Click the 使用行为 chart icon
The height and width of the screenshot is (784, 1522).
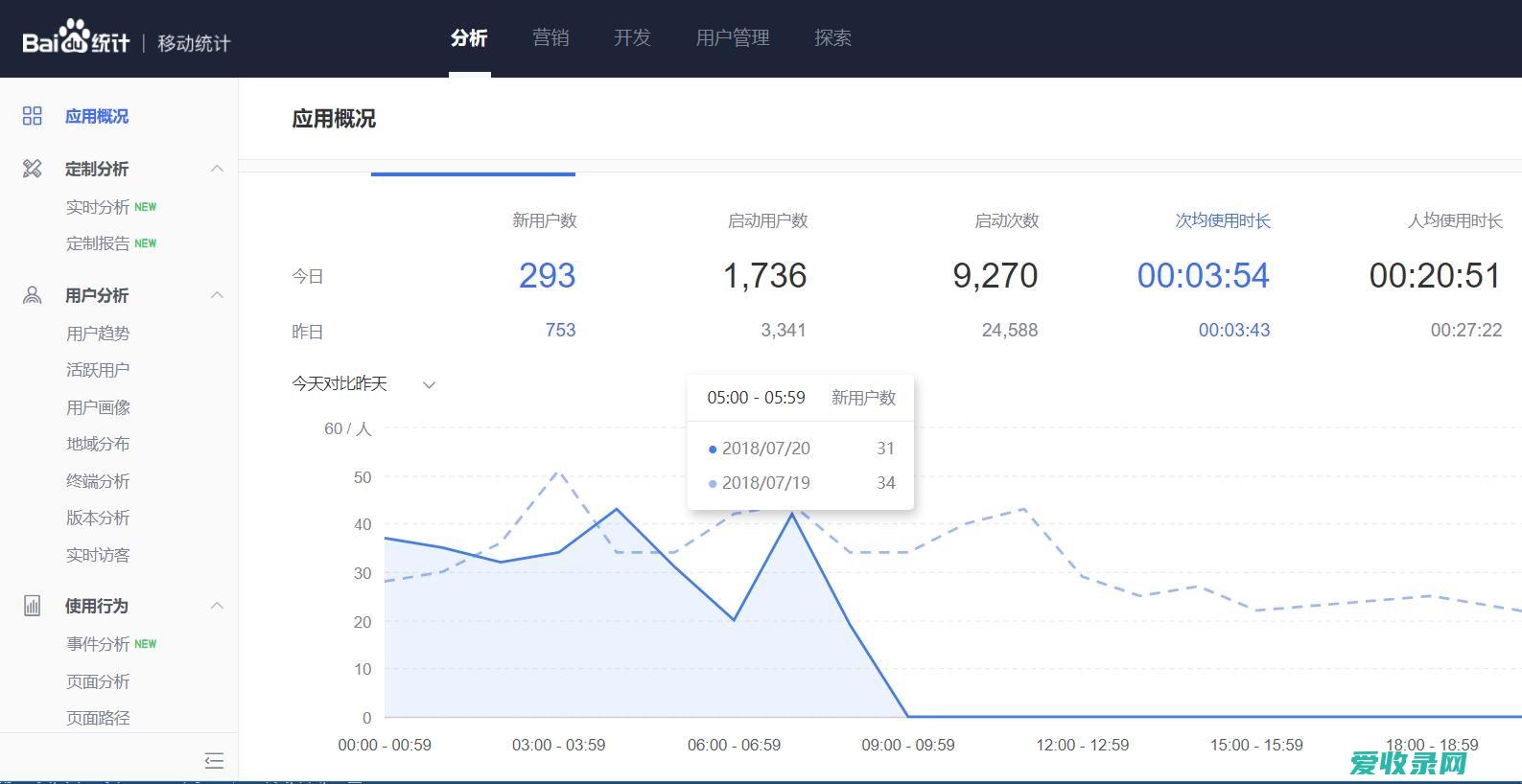click(33, 606)
